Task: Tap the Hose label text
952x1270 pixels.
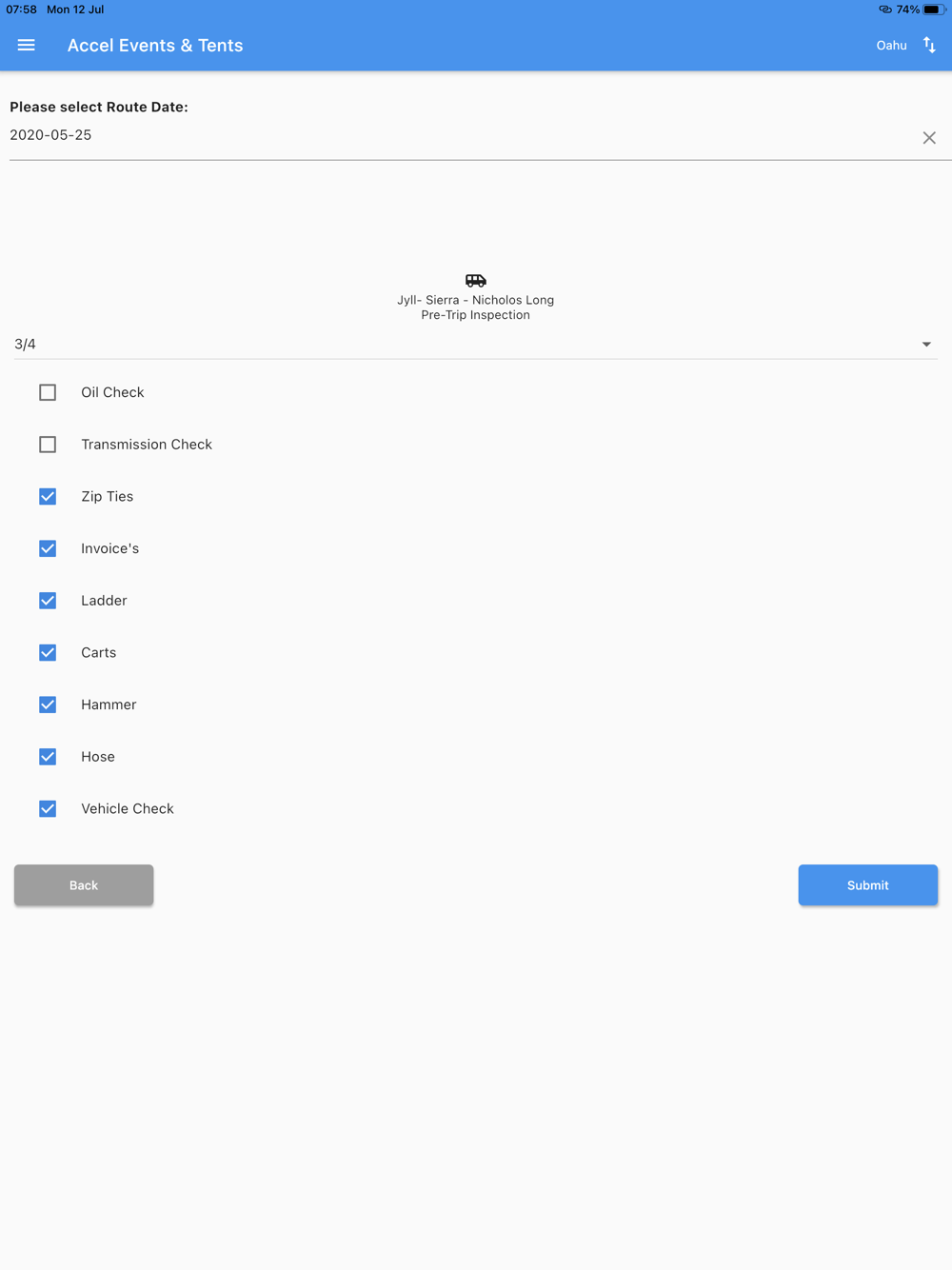Action: click(98, 757)
